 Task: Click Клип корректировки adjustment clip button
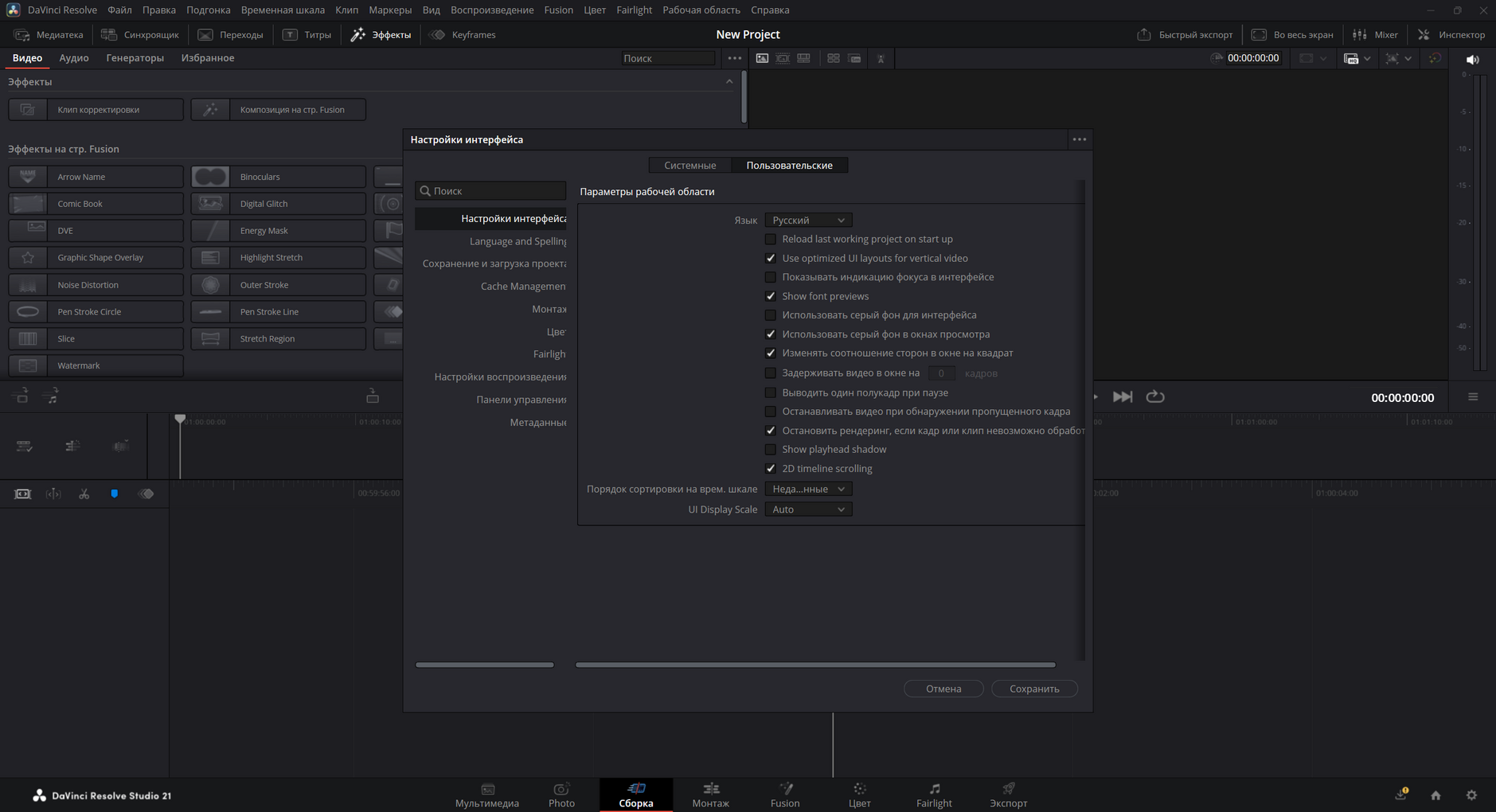tap(96, 109)
